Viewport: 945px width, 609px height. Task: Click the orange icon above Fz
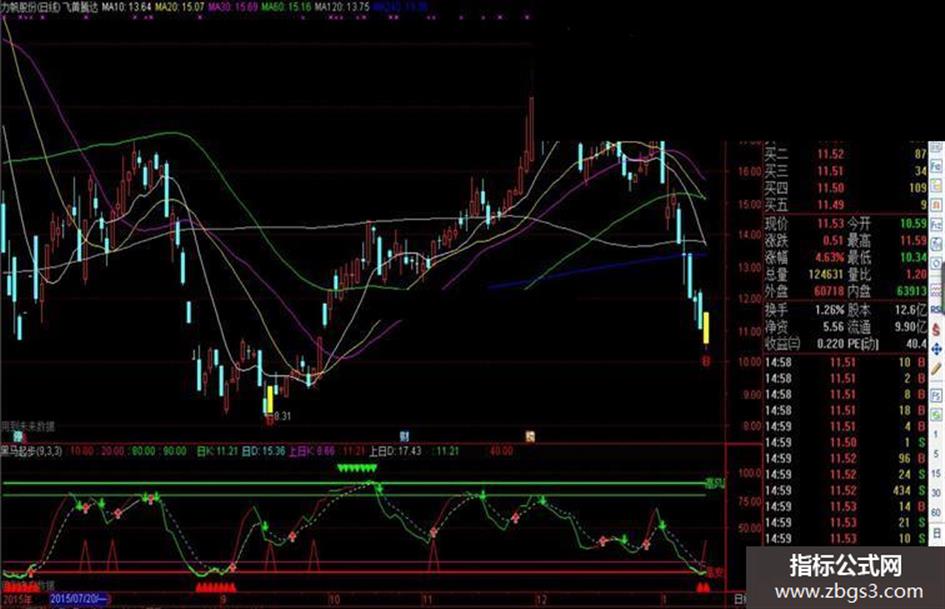click(937, 205)
